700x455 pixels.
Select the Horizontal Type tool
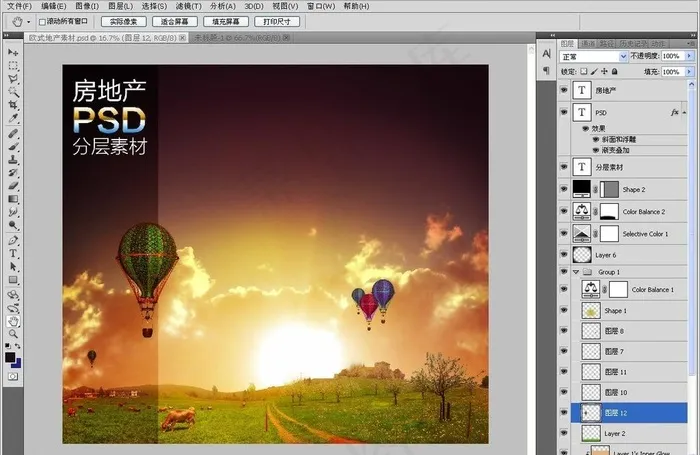pyautogui.click(x=13, y=254)
